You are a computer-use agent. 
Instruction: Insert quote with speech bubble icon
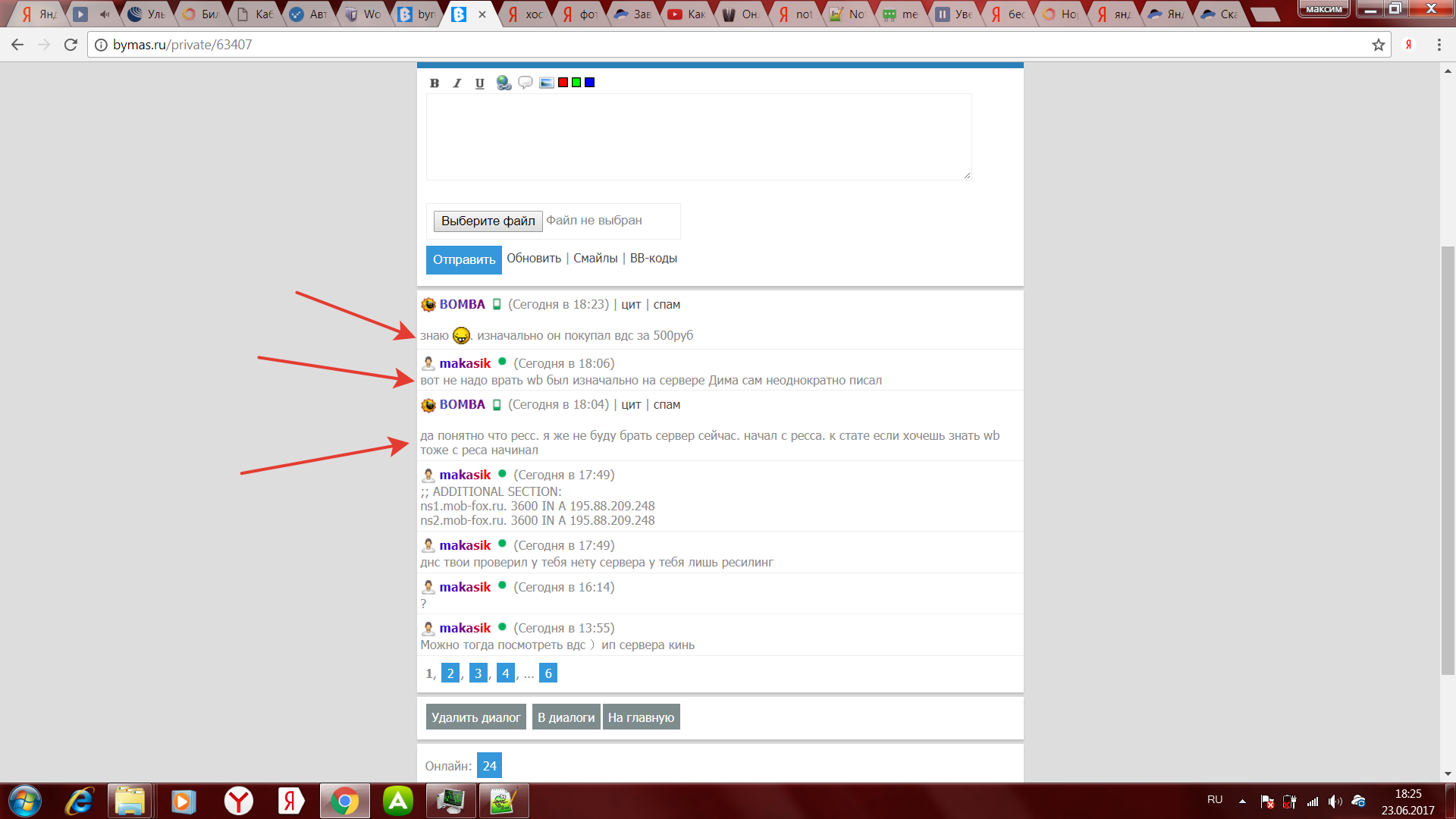point(525,83)
